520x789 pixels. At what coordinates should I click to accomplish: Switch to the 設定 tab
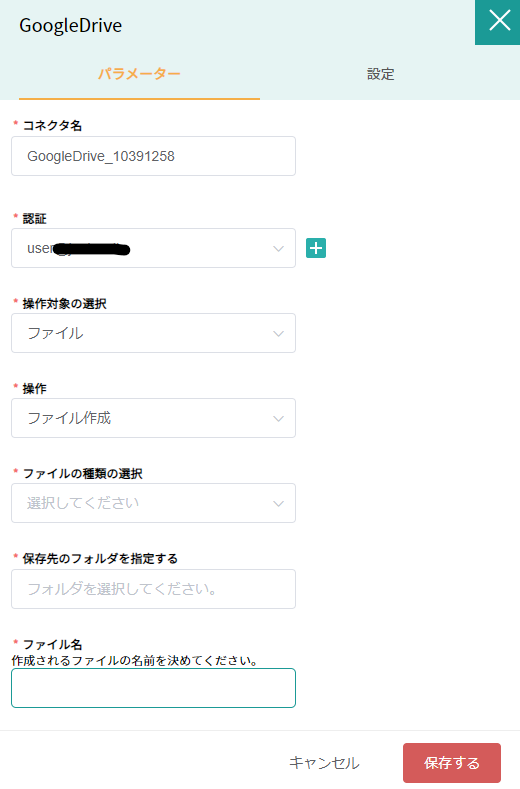pos(381,74)
